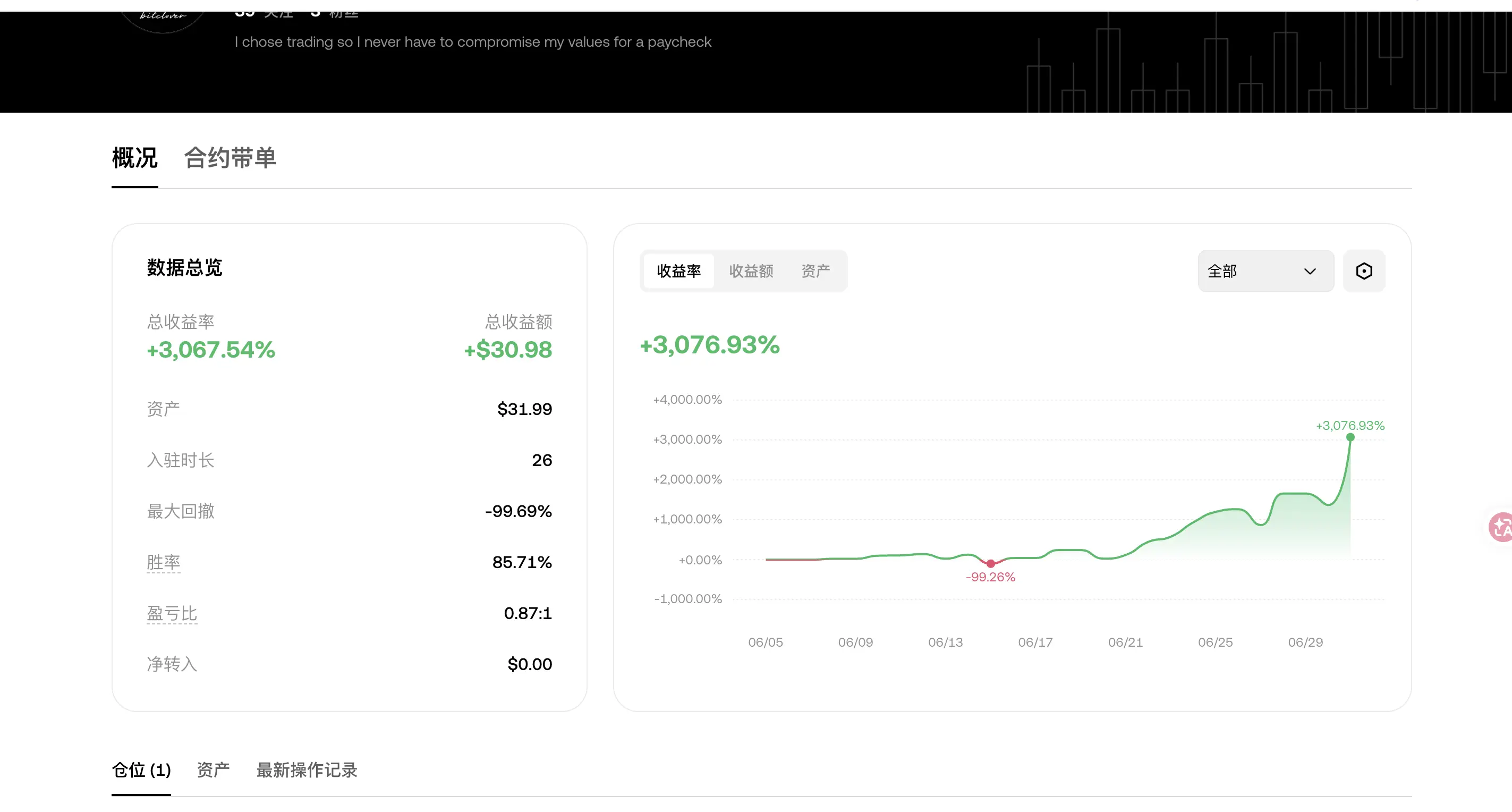This screenshot has width=1512, height=812.
Task: Open the floating translate icon at right edge
Action: coord(1501,527)
